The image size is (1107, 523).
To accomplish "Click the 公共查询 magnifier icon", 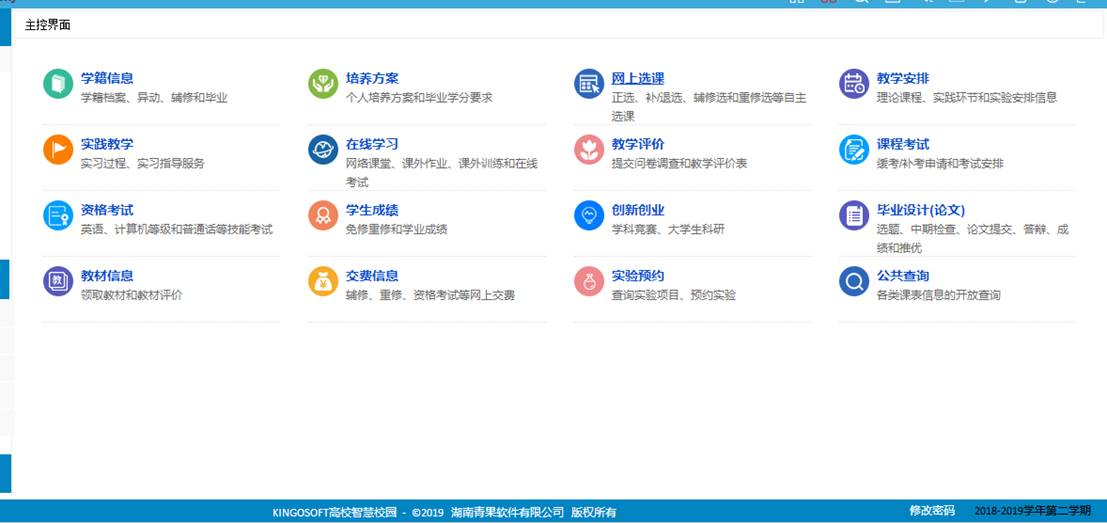I will coord(854,281).
